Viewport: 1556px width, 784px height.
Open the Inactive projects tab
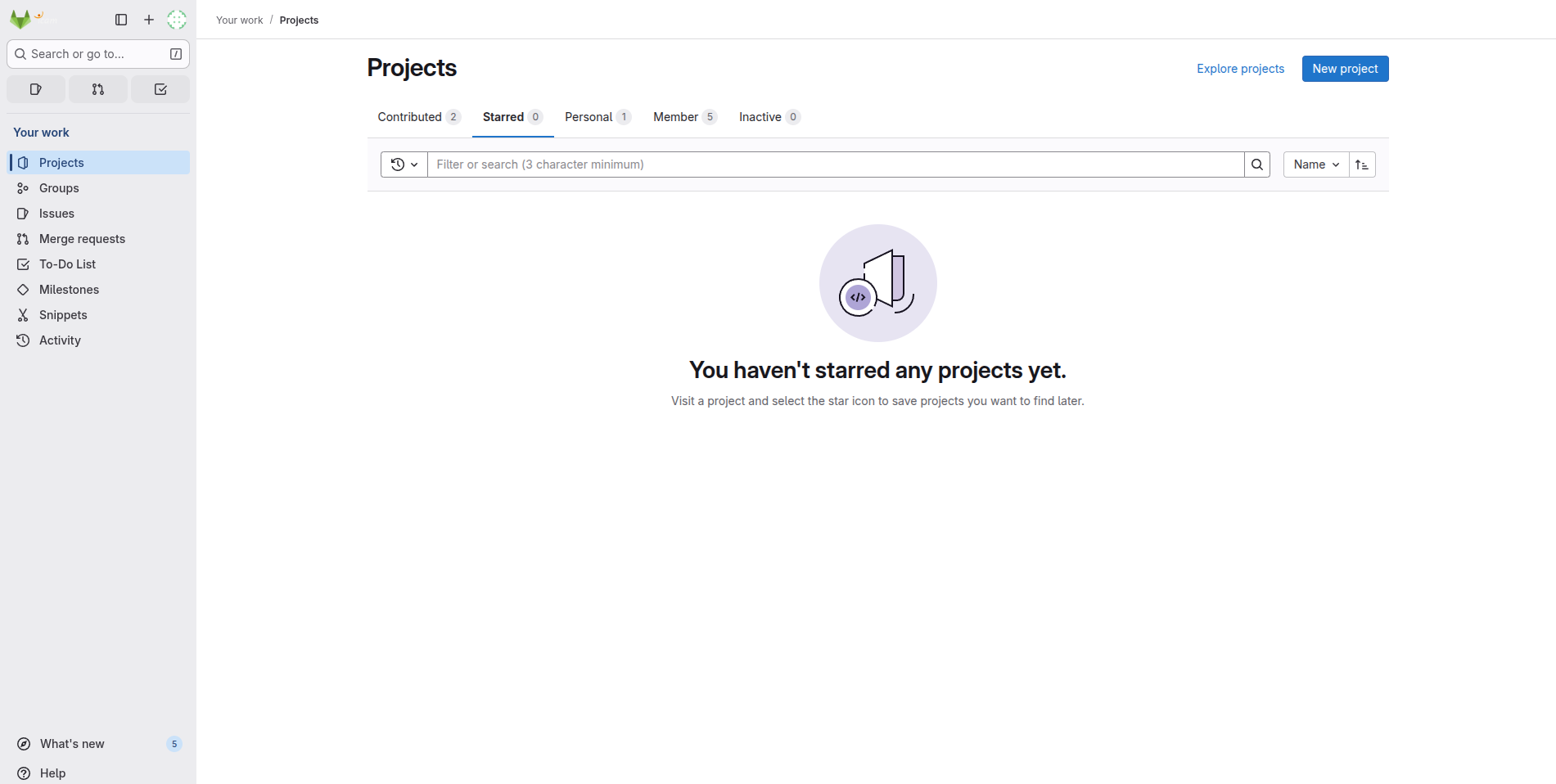761,116
